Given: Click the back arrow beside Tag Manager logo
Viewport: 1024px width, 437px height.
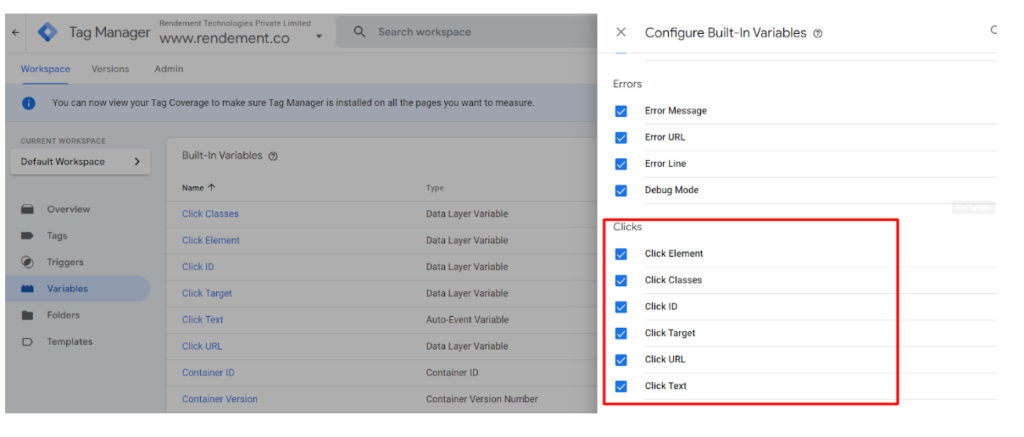Looking at the screenshot, I should coord(16,32).
